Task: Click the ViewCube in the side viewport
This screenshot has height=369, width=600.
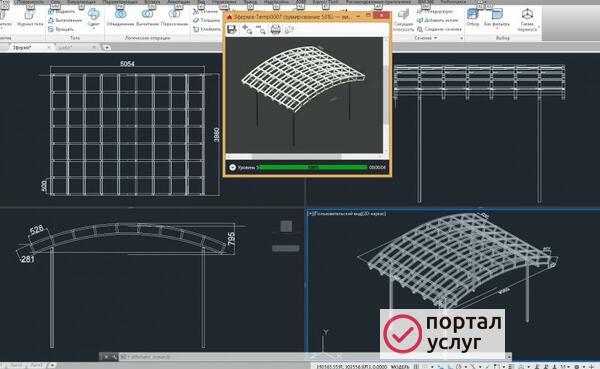Action: [x=286, y=226]
